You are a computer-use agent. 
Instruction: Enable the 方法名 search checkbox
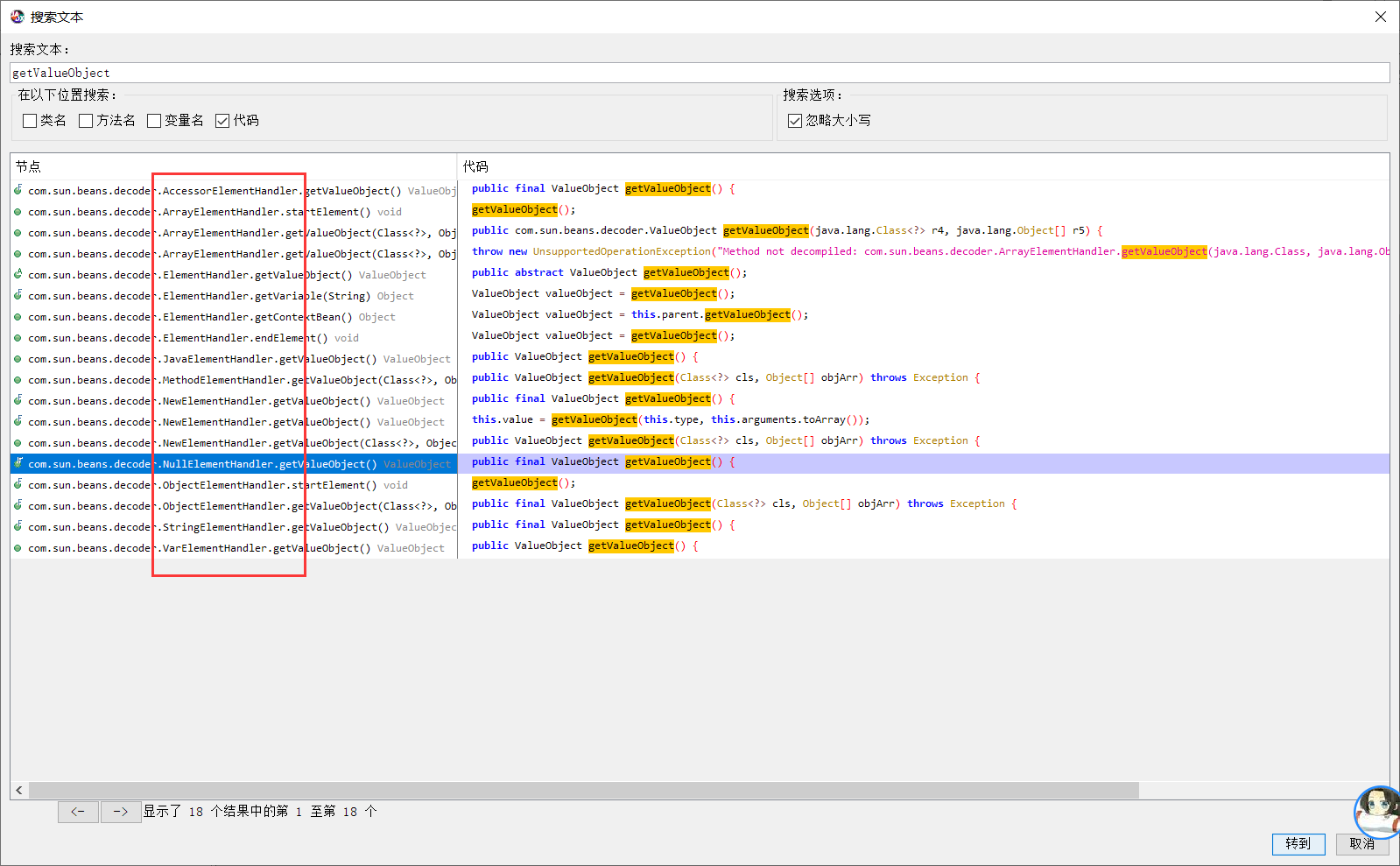coord(86,121)
